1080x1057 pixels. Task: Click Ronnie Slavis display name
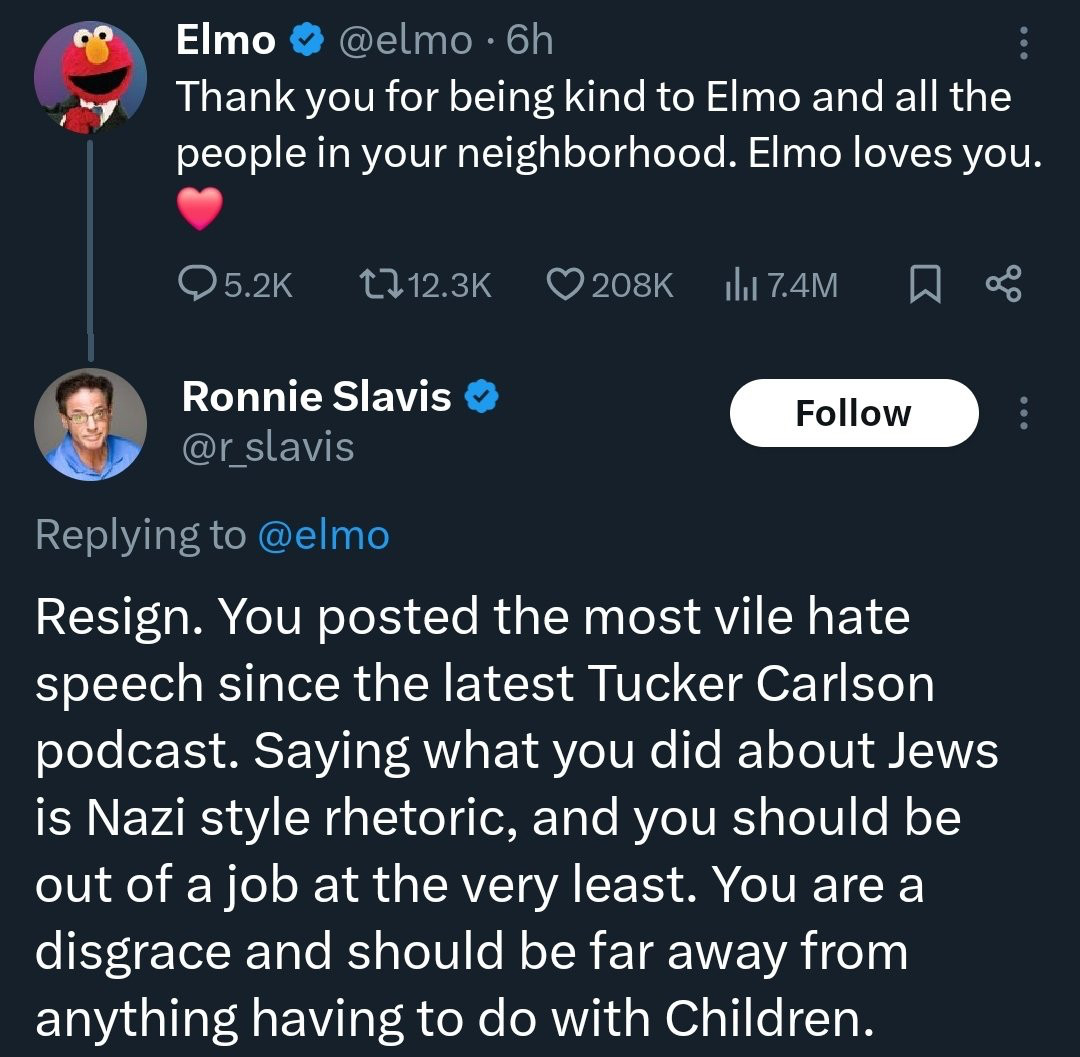[x=316, y=397]
